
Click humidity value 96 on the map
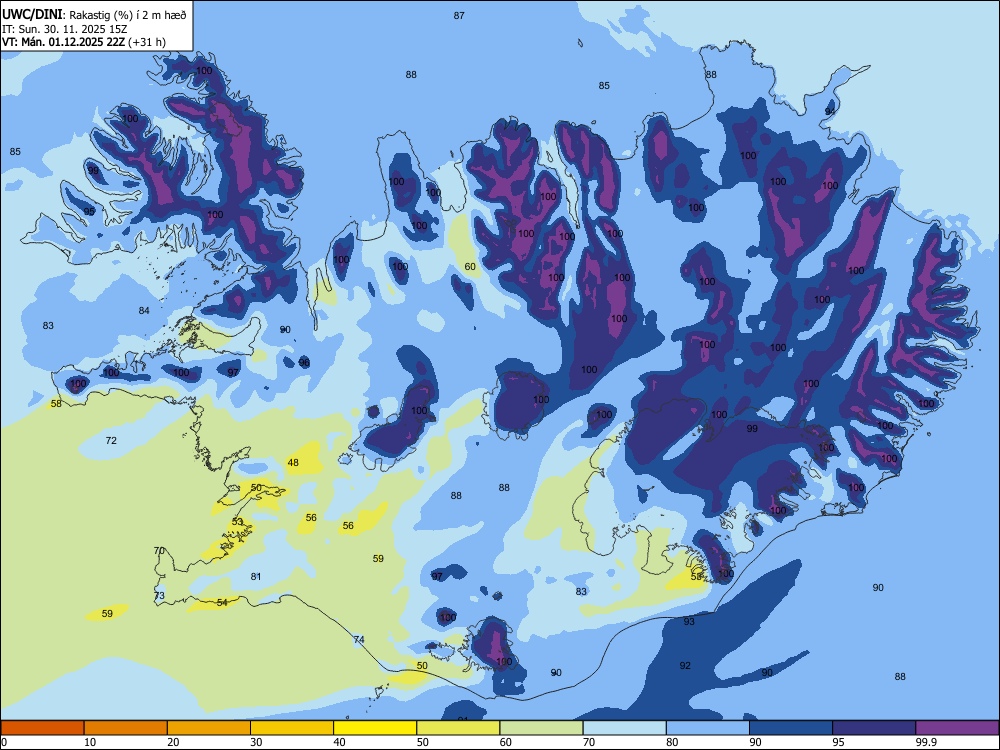click(x=304, y=362)
